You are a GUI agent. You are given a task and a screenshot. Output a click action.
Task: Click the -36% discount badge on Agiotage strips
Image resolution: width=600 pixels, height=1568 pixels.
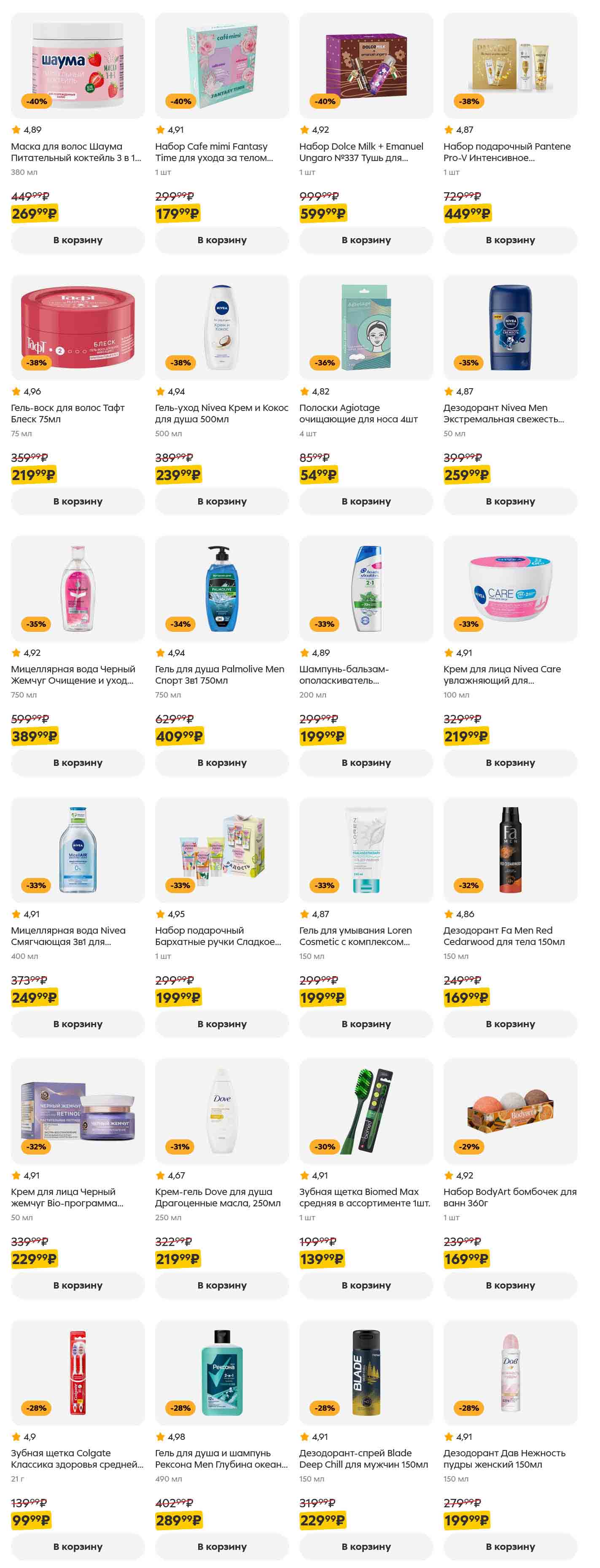pyautogui.click(x=324, y=363)
